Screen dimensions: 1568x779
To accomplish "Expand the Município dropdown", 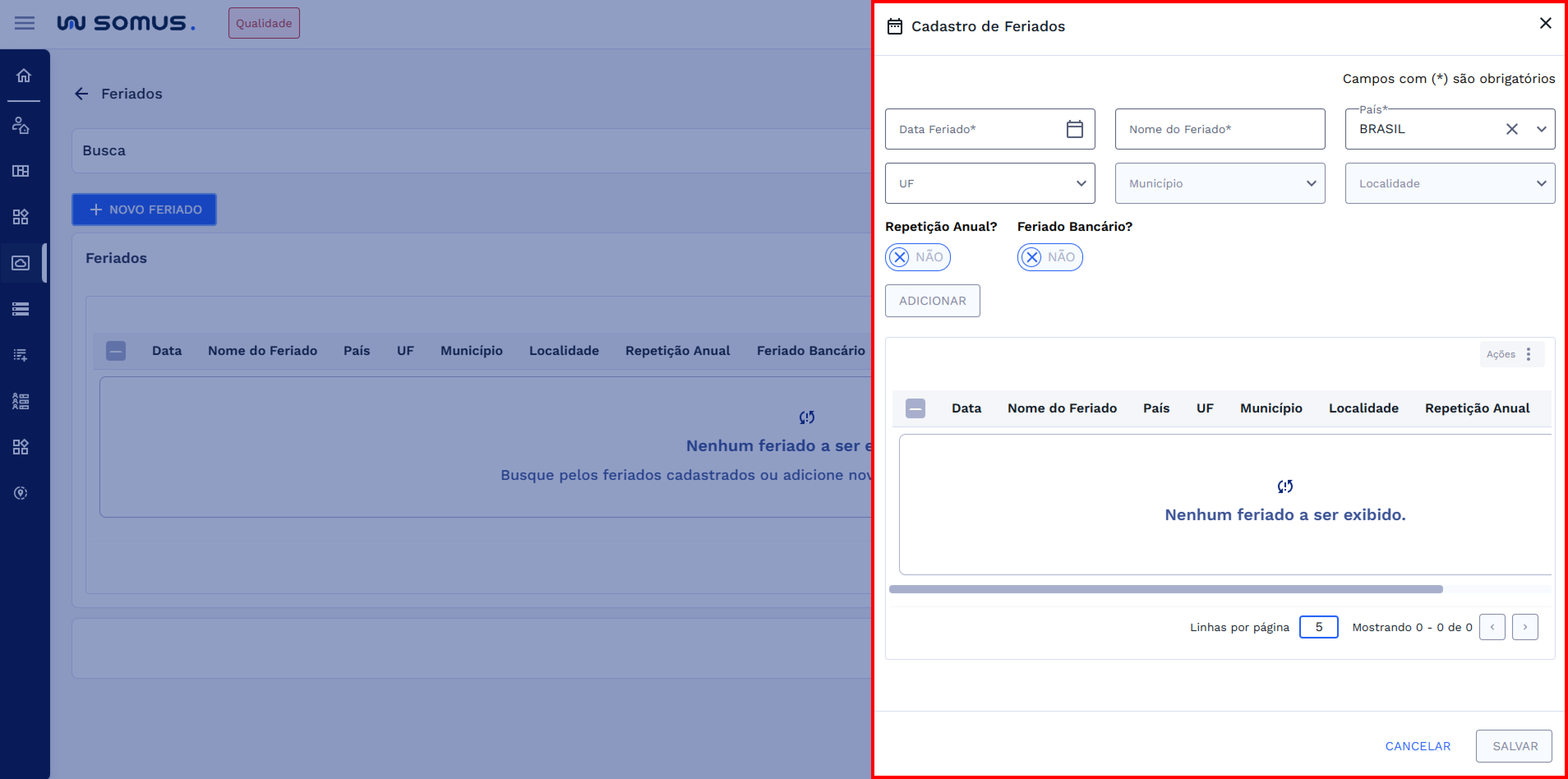I will pos(1220,183).
